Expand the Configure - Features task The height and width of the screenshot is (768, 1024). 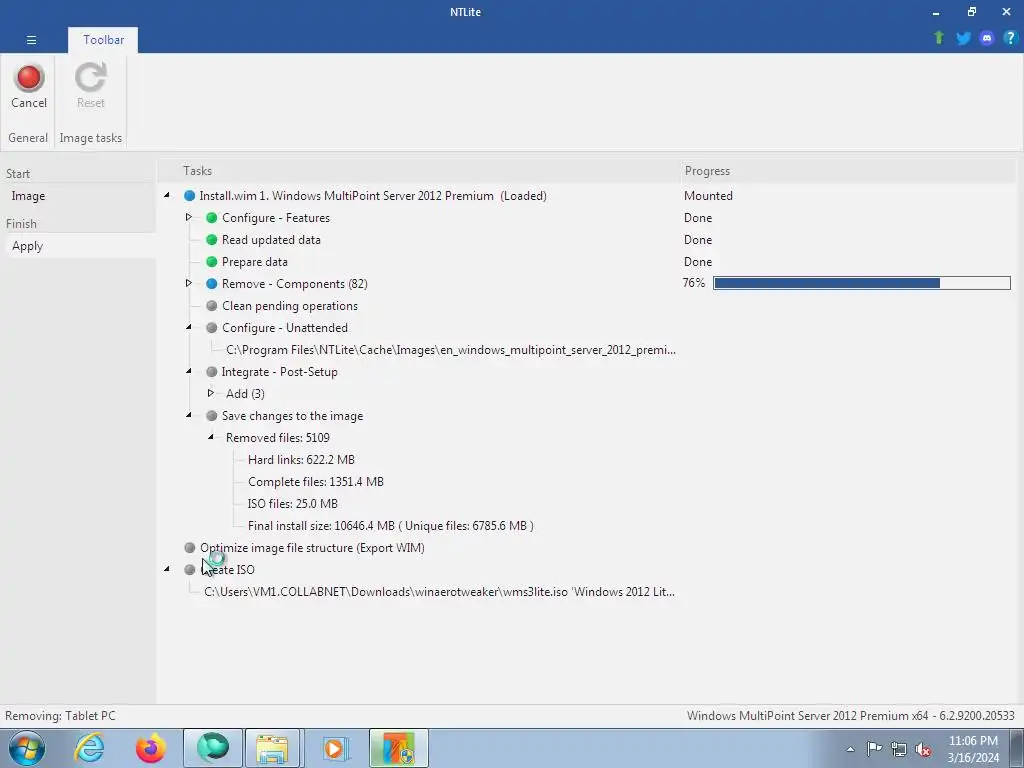(189, 217)
